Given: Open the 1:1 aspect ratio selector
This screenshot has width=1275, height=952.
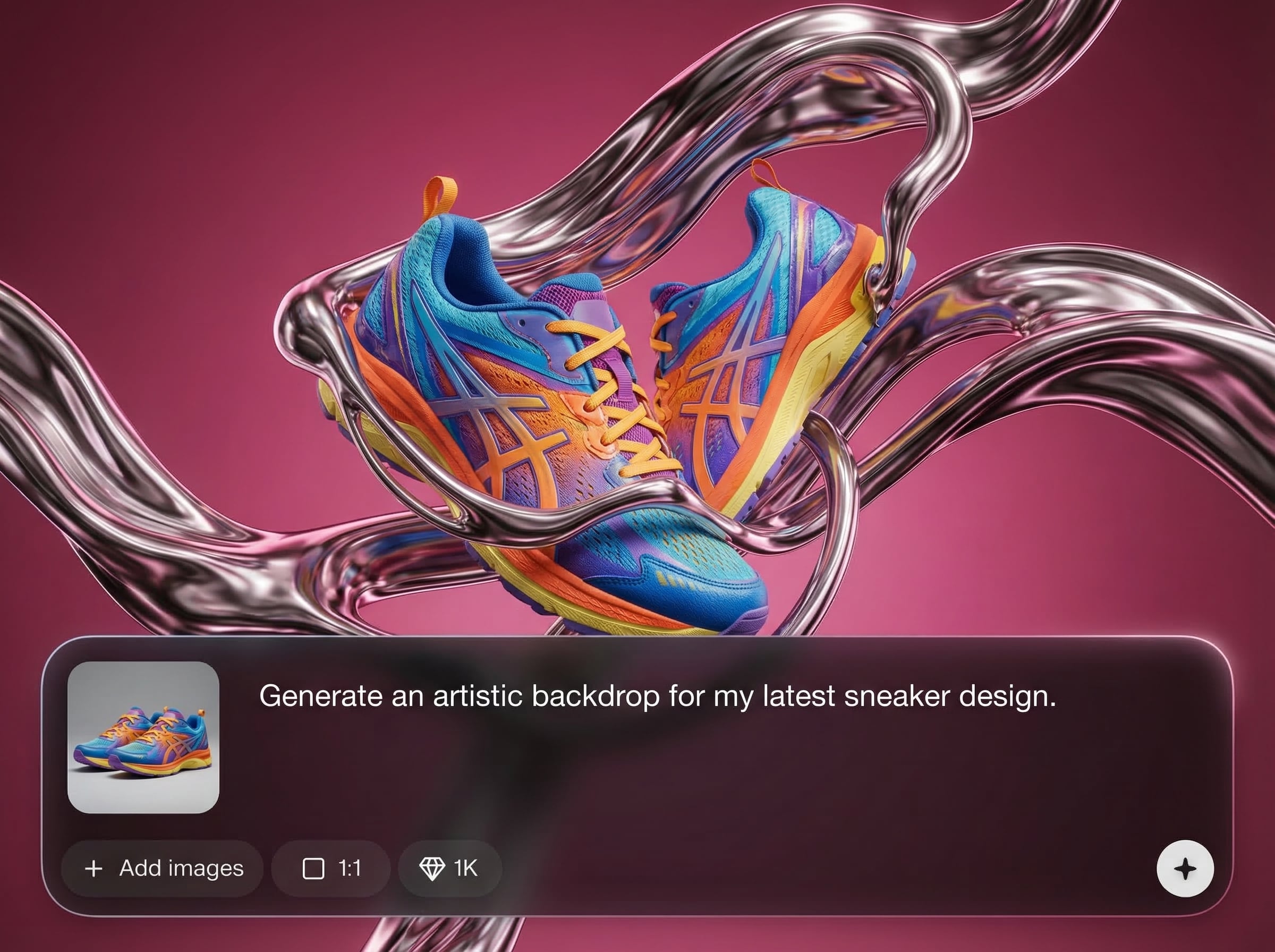Looking at the screenshot, I should 331,869.
